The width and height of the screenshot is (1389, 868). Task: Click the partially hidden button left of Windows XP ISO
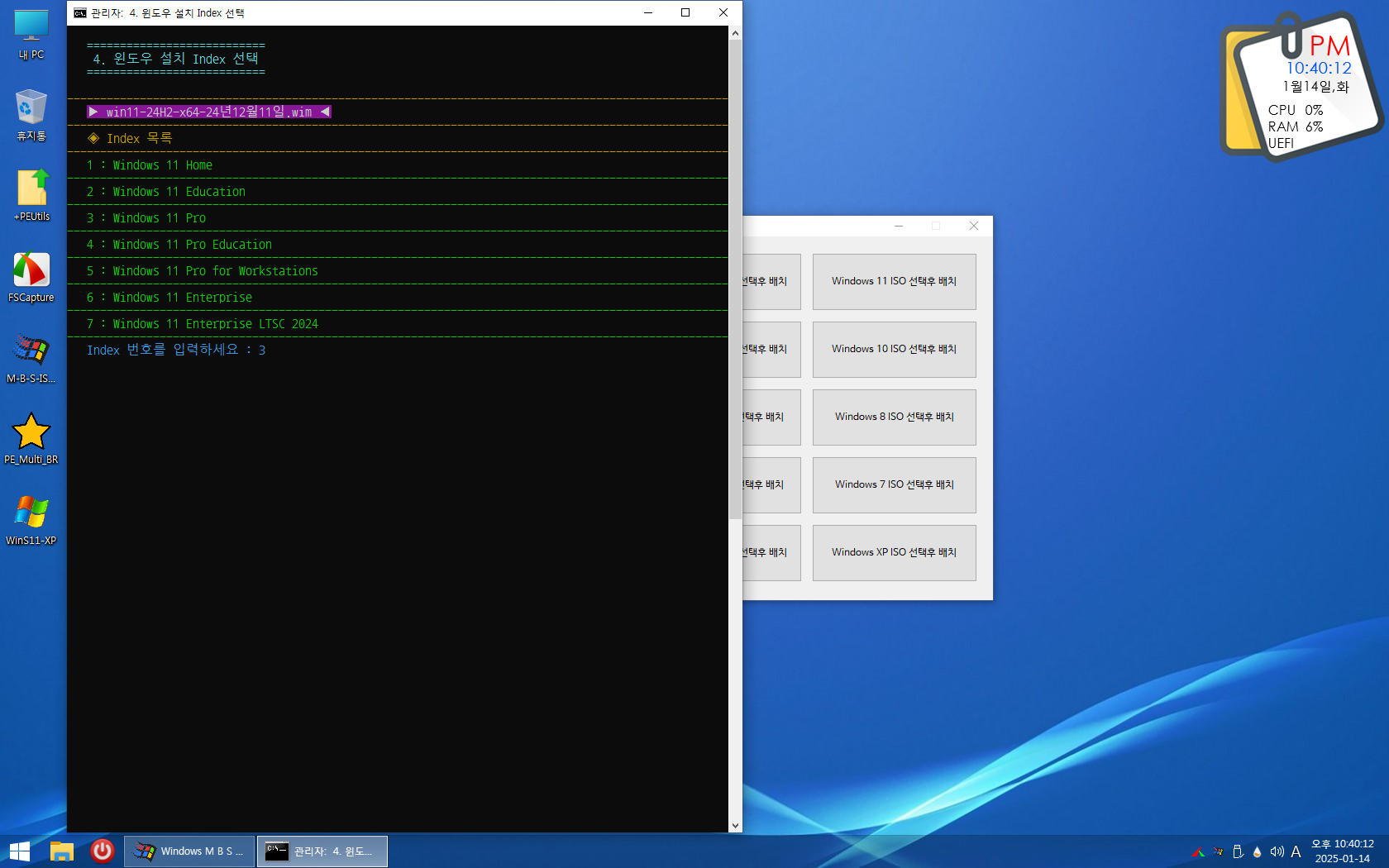pyautogui.click(x=771, y=553)
